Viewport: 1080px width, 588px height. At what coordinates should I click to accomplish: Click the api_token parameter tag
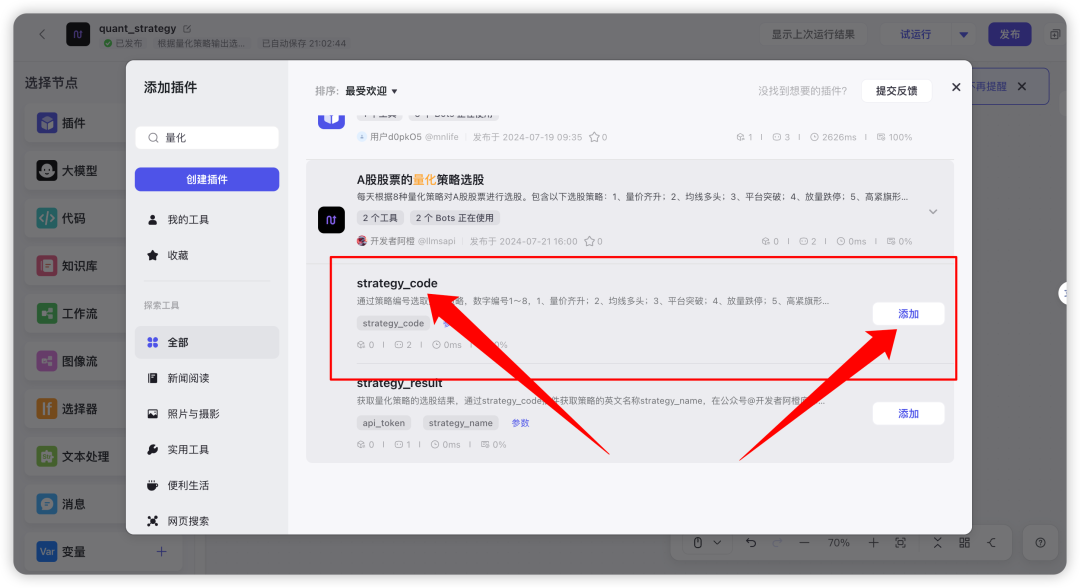(384, 423)
